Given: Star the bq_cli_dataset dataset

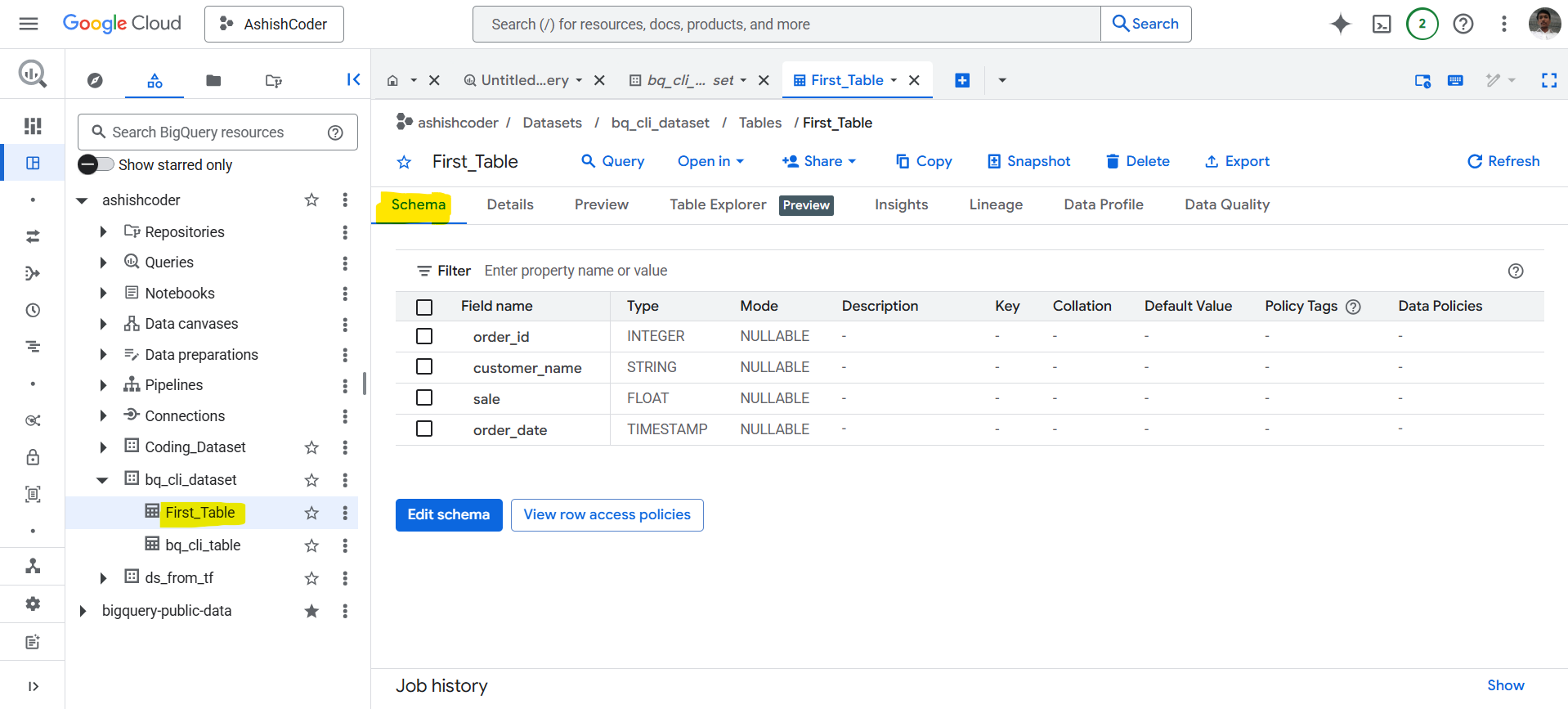Looking at the screenshot, I should click(311, 480).
